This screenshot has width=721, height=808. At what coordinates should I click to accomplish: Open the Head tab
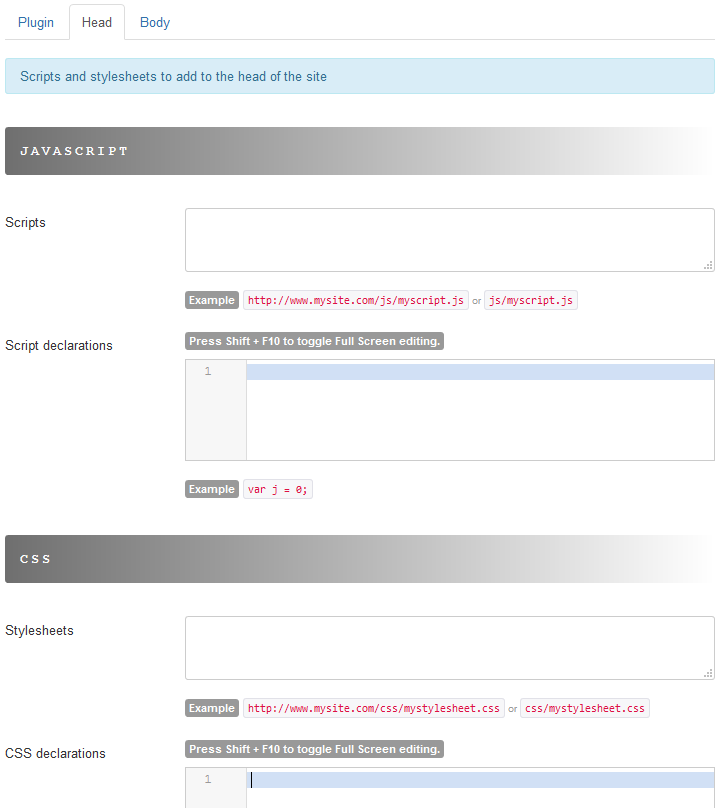coord(97,22)
